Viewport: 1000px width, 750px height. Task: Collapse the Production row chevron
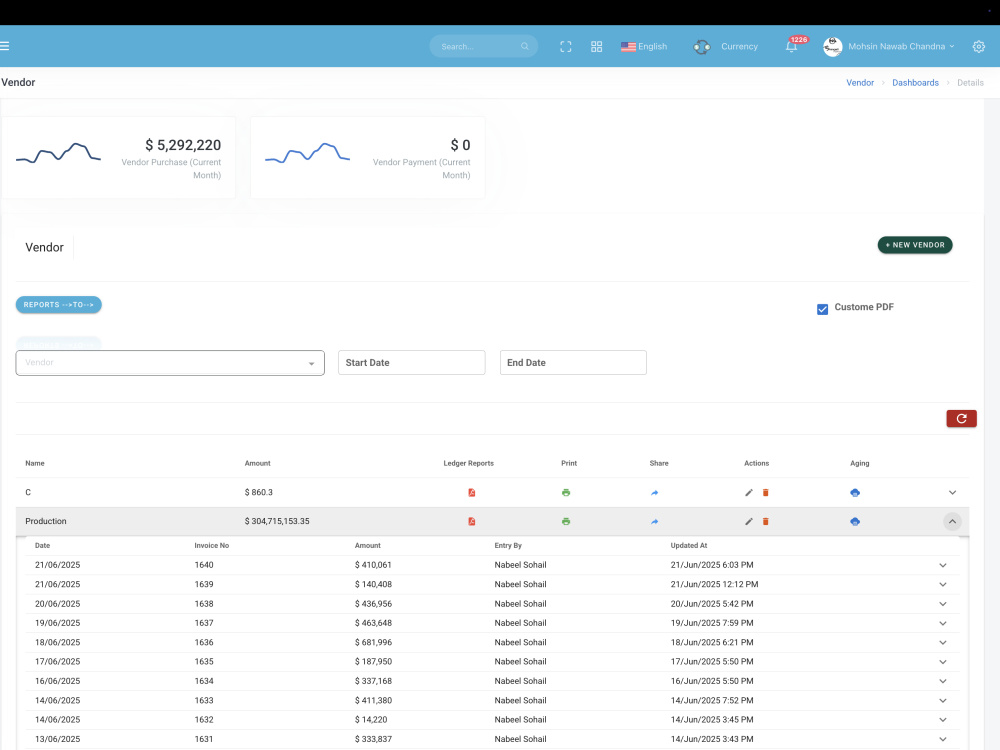click(952, 522)
